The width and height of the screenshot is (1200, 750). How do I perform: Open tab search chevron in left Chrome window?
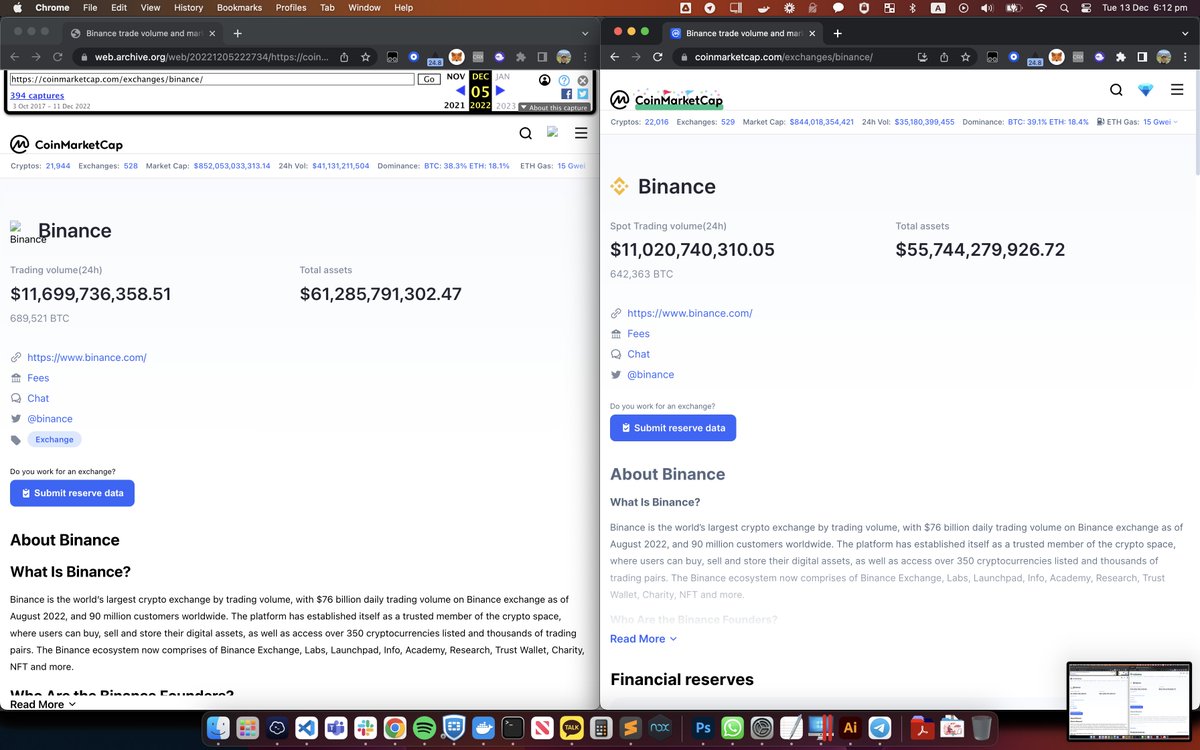(585, 33)
